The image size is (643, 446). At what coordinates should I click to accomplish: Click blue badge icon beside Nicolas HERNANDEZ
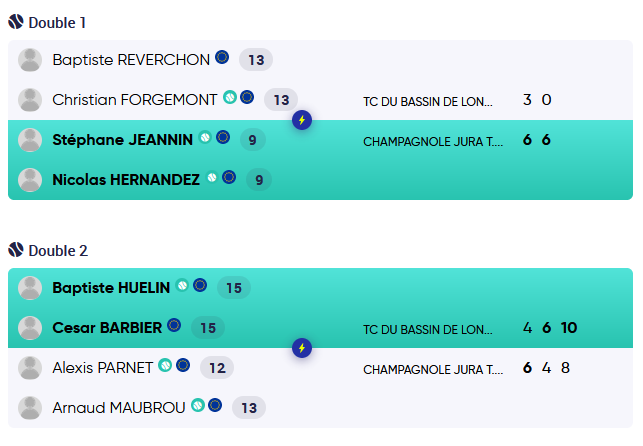[x=229, y=177]
